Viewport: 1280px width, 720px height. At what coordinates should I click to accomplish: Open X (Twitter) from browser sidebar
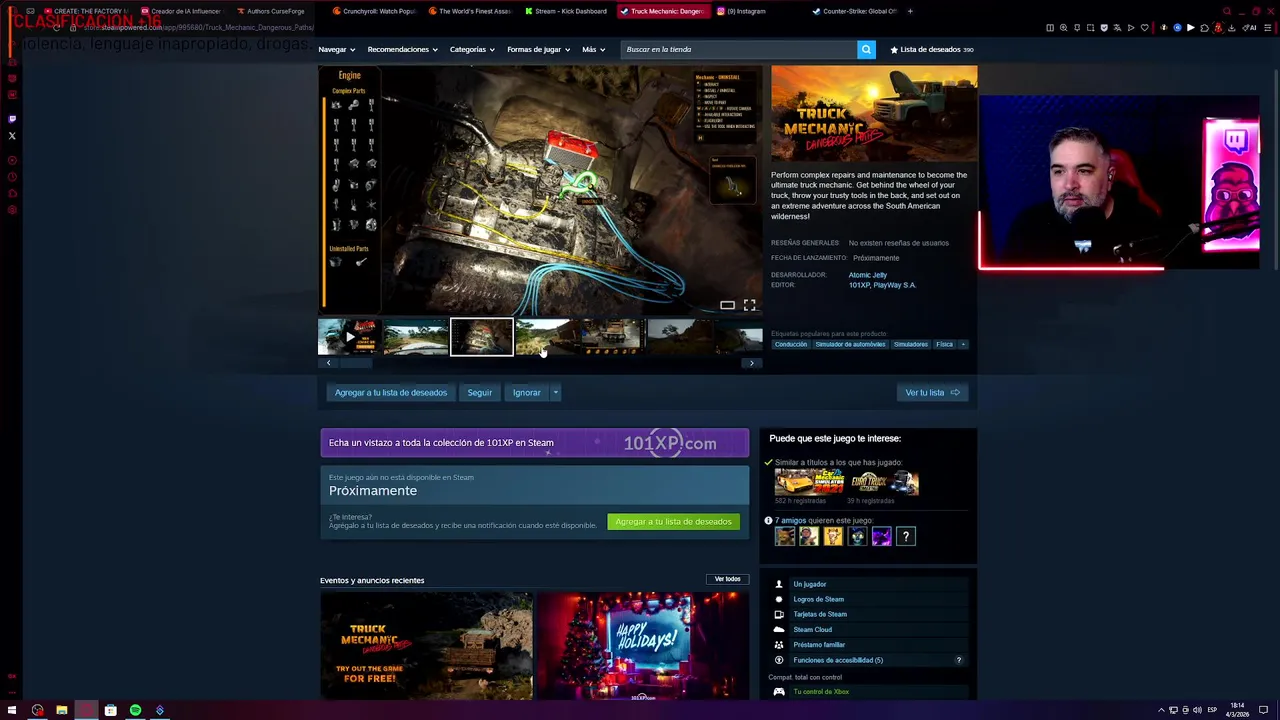(12, 135)
